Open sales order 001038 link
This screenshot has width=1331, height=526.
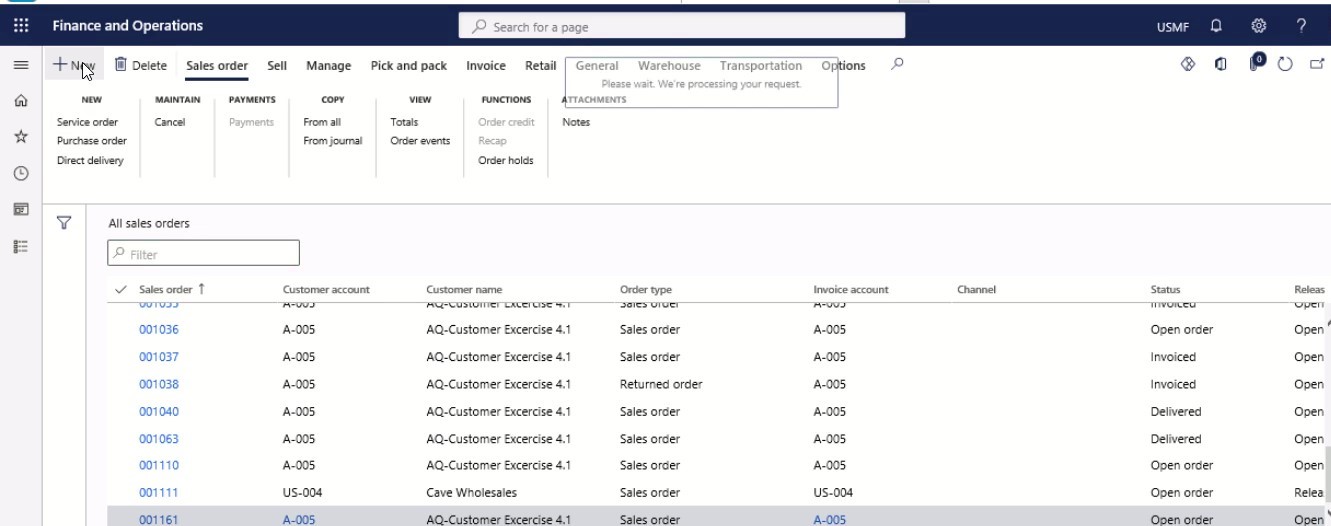[159, 384]
